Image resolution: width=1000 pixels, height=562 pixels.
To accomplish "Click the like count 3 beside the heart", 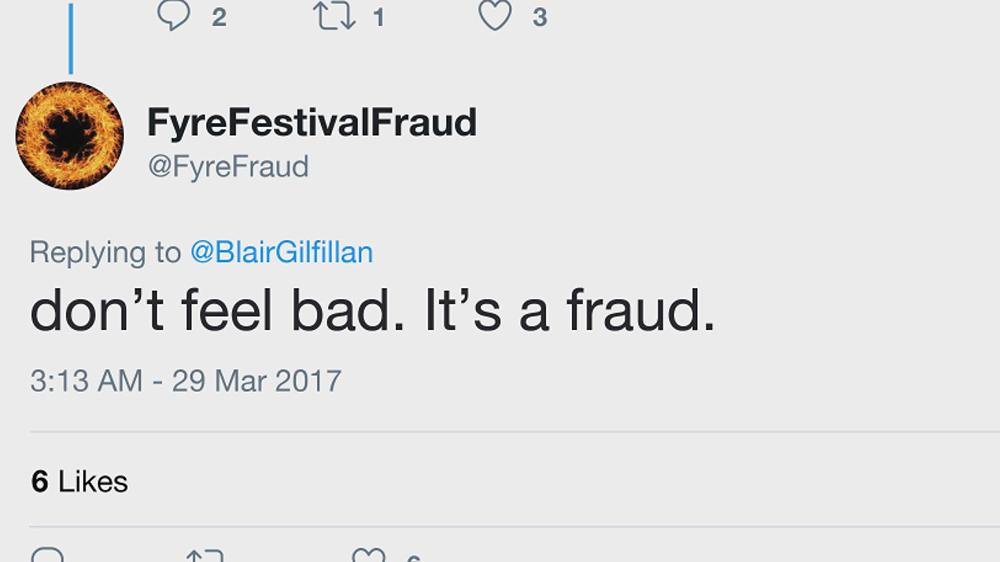I will tap(539, 17).
